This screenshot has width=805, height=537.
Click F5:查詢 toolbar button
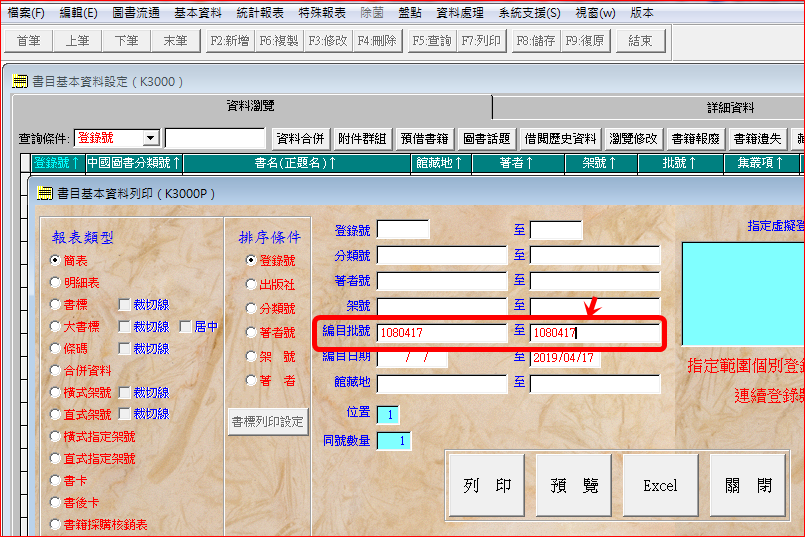432,41
